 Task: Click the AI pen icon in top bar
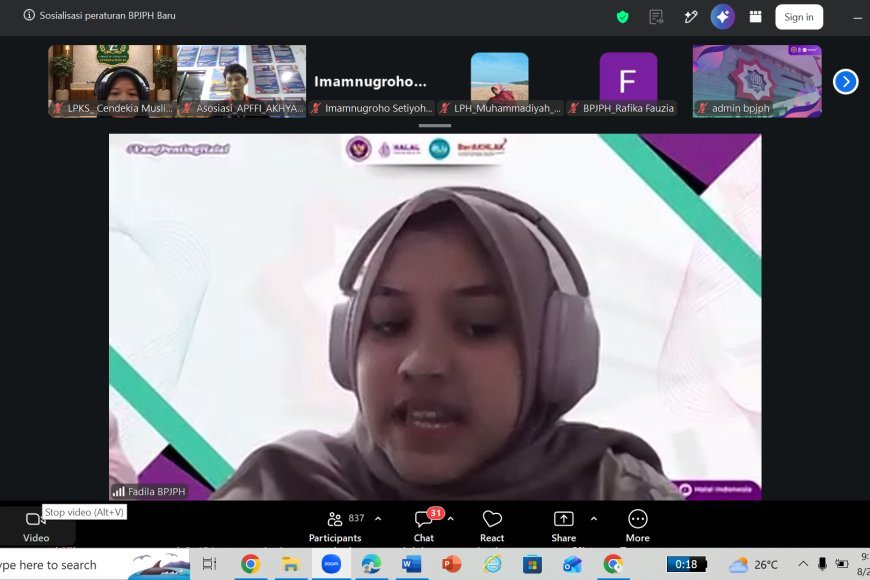coord(691,17)
